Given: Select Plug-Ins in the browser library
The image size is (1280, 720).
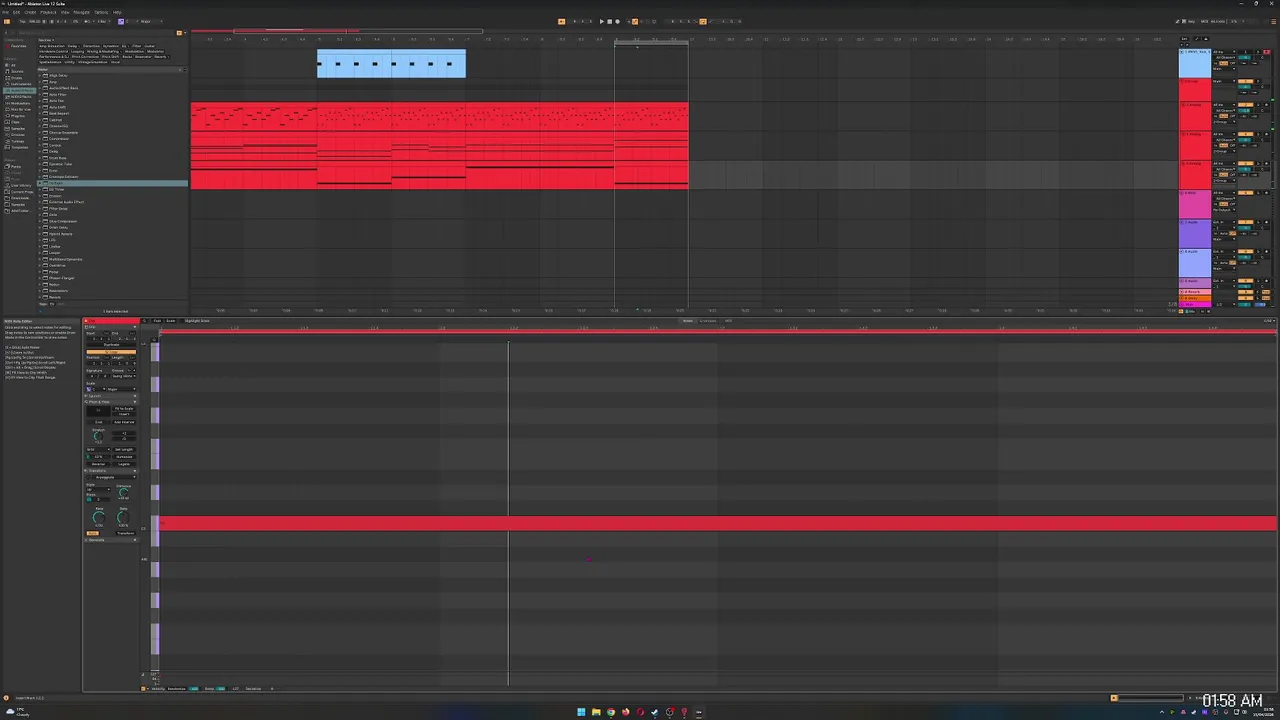Looking at the screenshot, I should [18, 116].
